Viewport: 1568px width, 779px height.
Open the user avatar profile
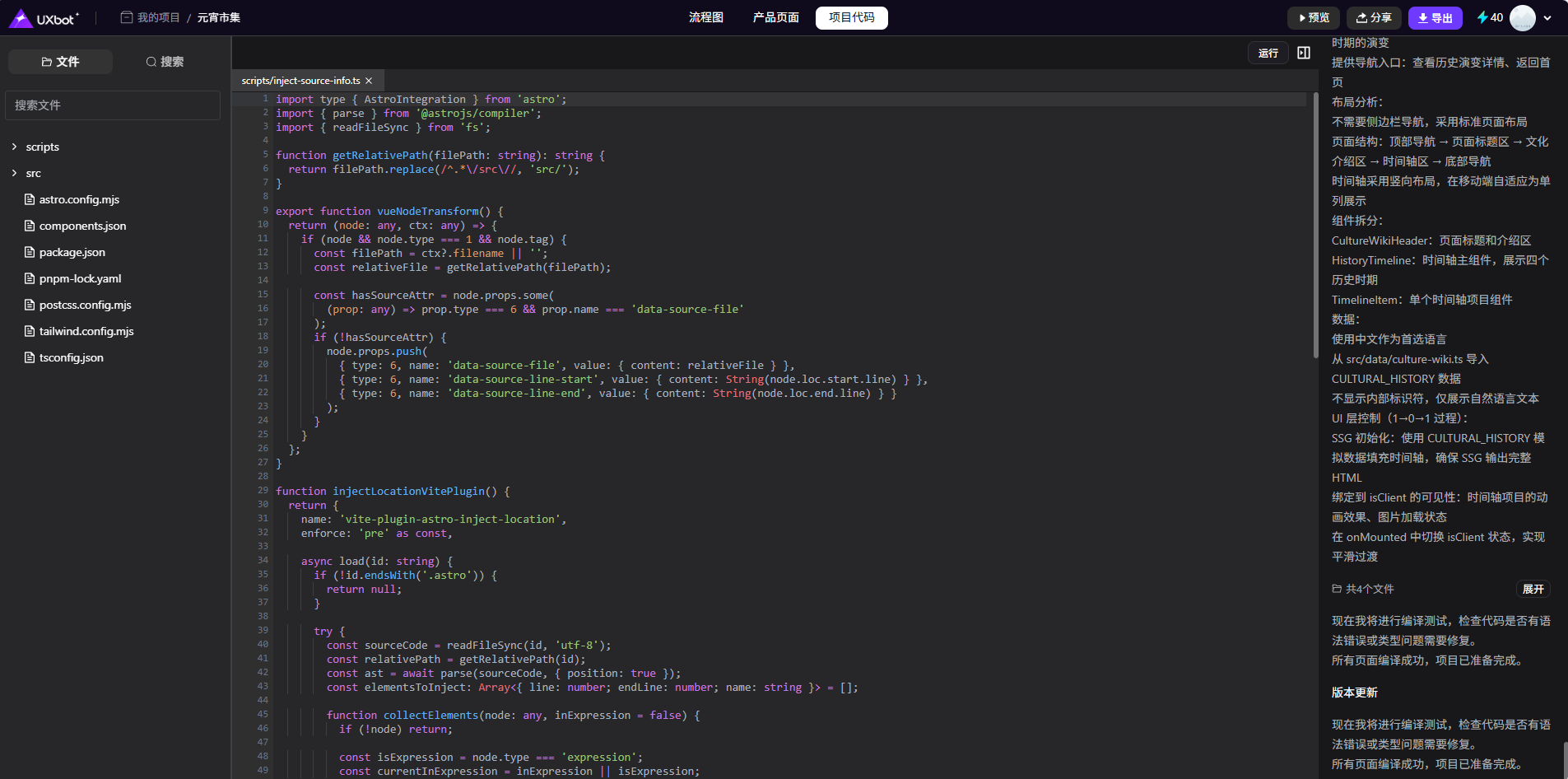coord(1522,17)
